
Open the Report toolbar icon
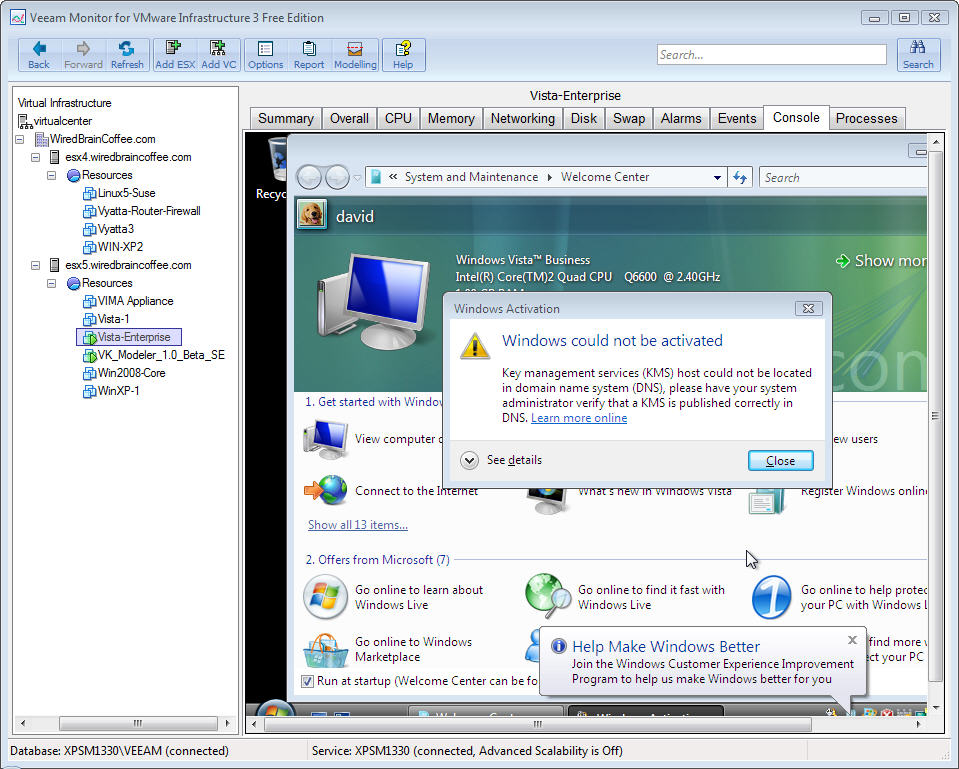tap(309, 54)
